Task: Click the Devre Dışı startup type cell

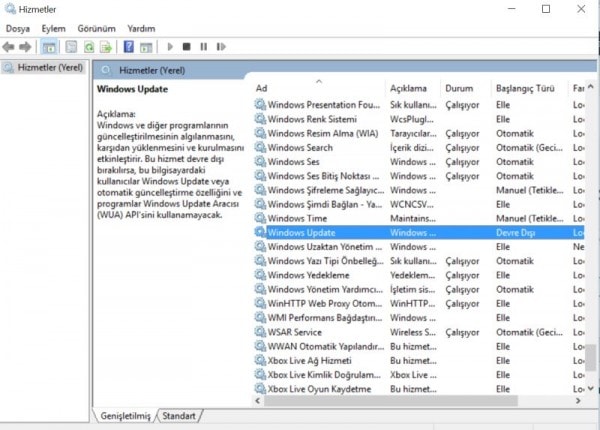Action: 515,233
